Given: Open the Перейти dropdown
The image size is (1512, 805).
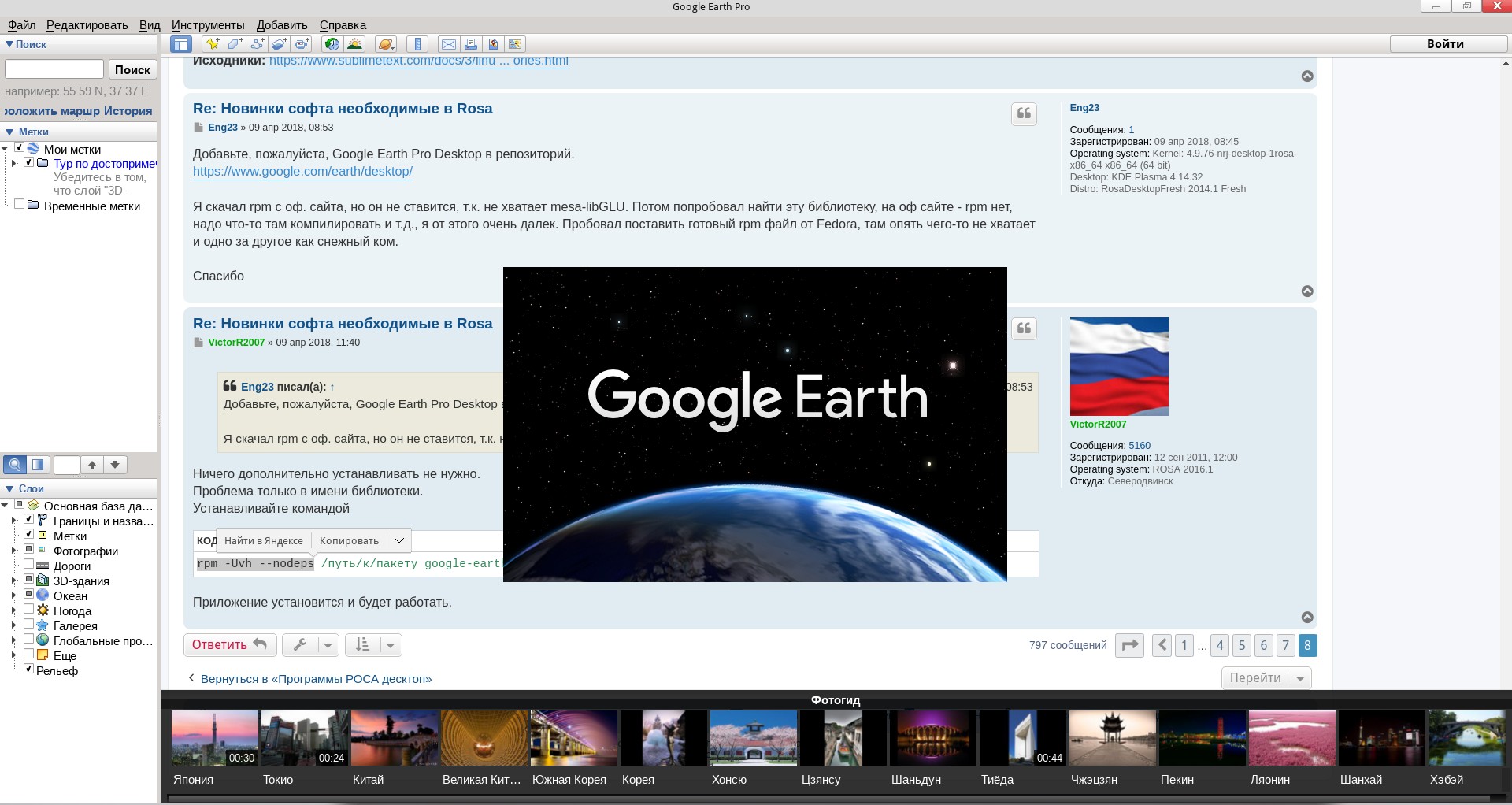Looking at the screenshot, I should click(1300, 678).
